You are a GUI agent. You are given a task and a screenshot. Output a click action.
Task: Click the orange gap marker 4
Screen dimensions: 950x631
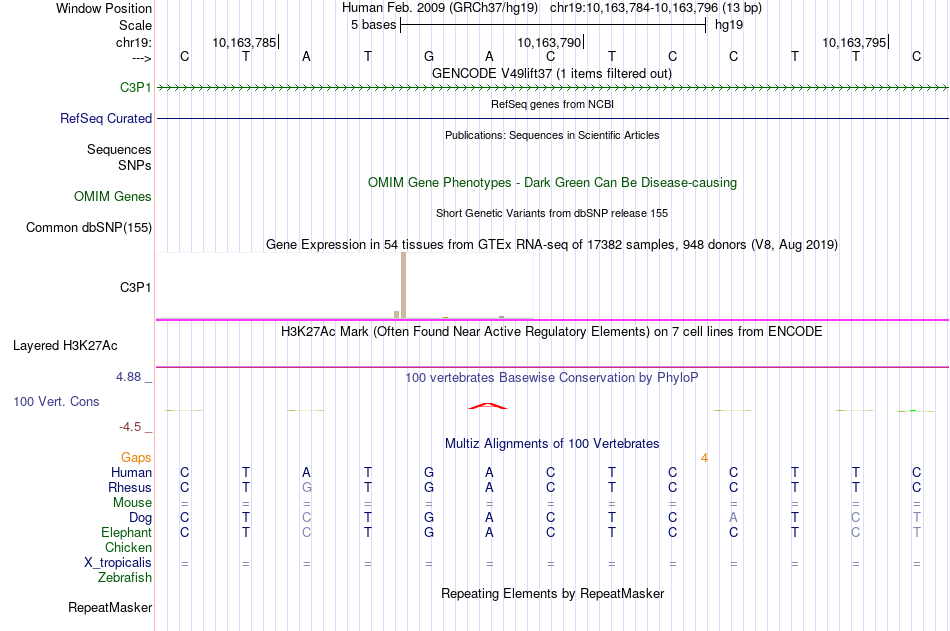(x=704, y=458)
